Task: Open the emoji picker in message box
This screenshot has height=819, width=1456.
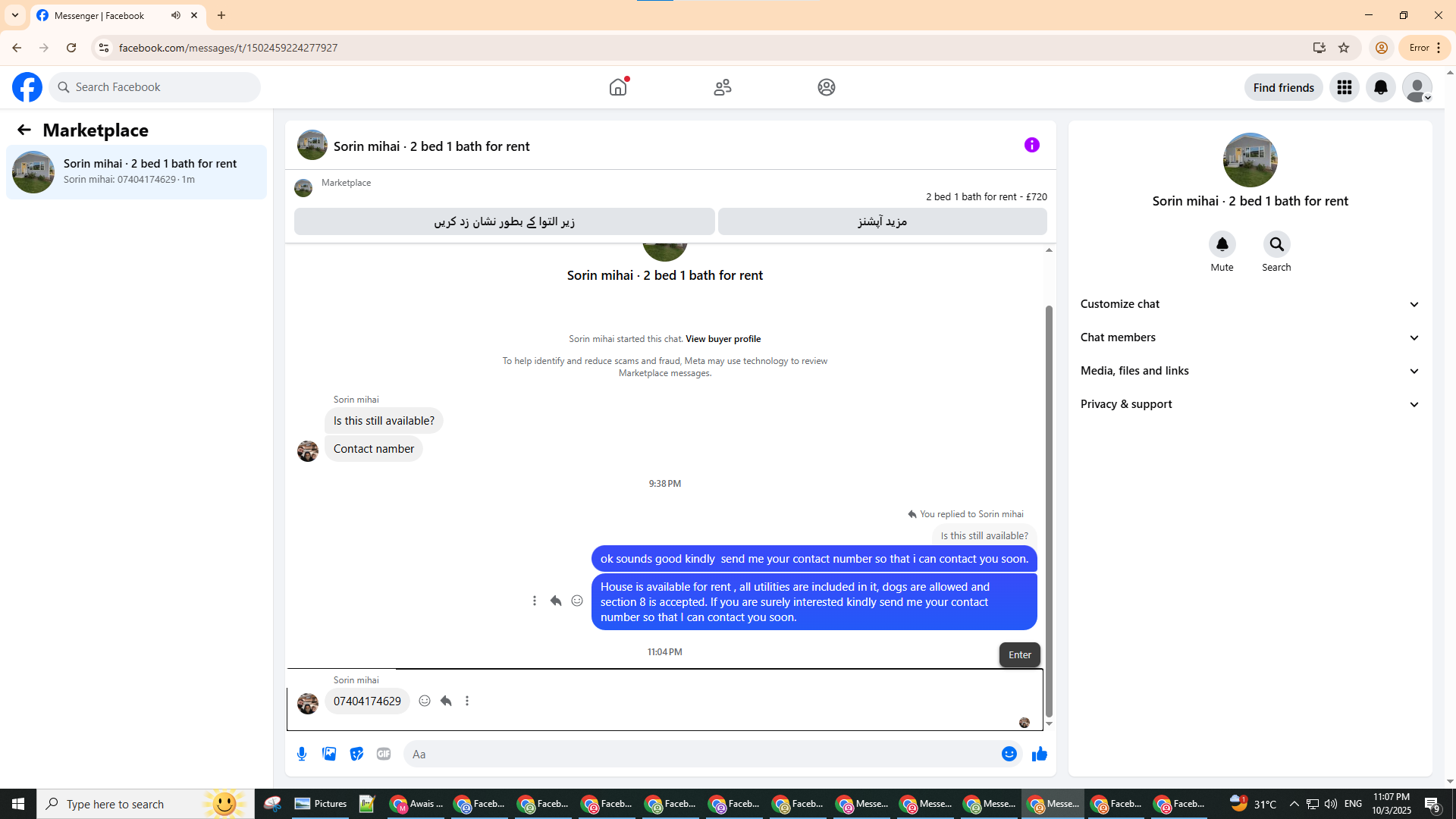Action: click(1009, 754)
